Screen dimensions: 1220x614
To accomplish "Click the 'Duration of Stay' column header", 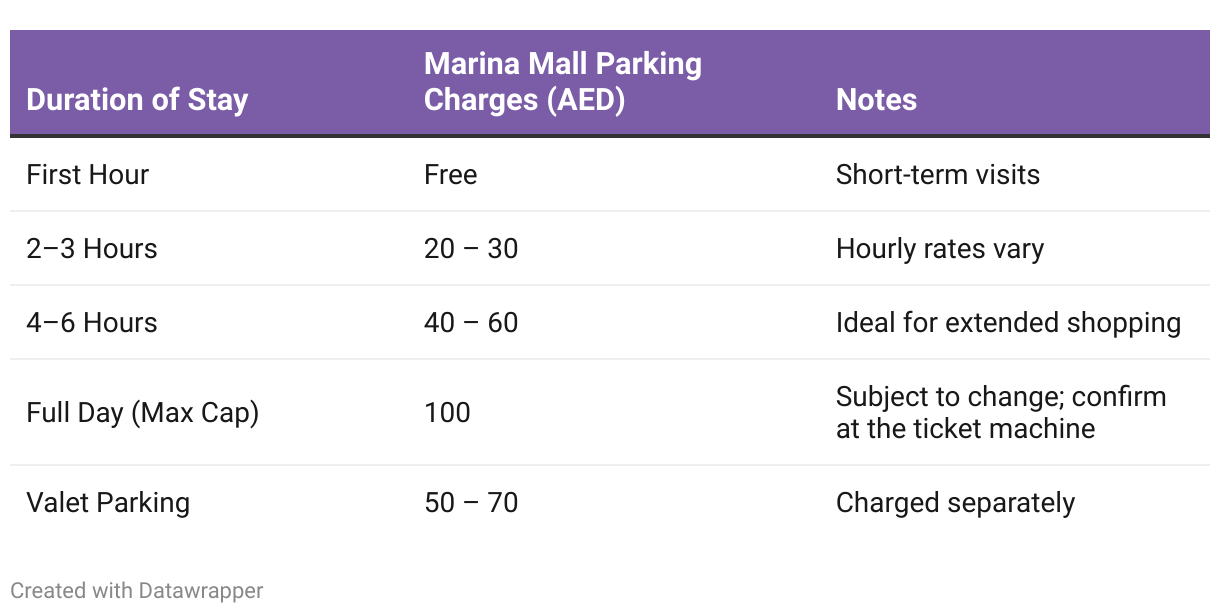I will click(x=137, y=100).
